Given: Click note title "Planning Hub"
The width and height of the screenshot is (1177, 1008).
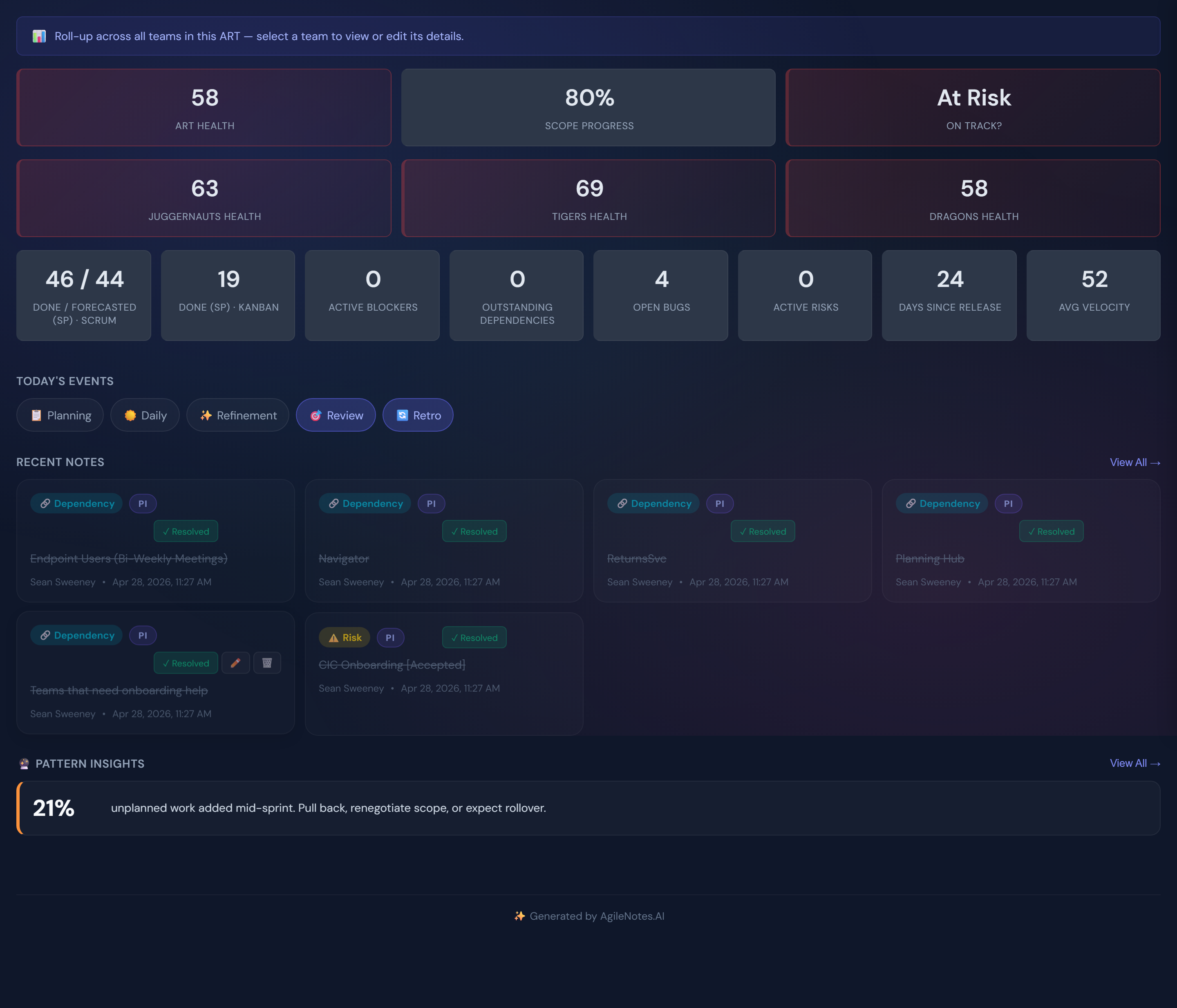Looking at the screenshot, I should (930, 558).
